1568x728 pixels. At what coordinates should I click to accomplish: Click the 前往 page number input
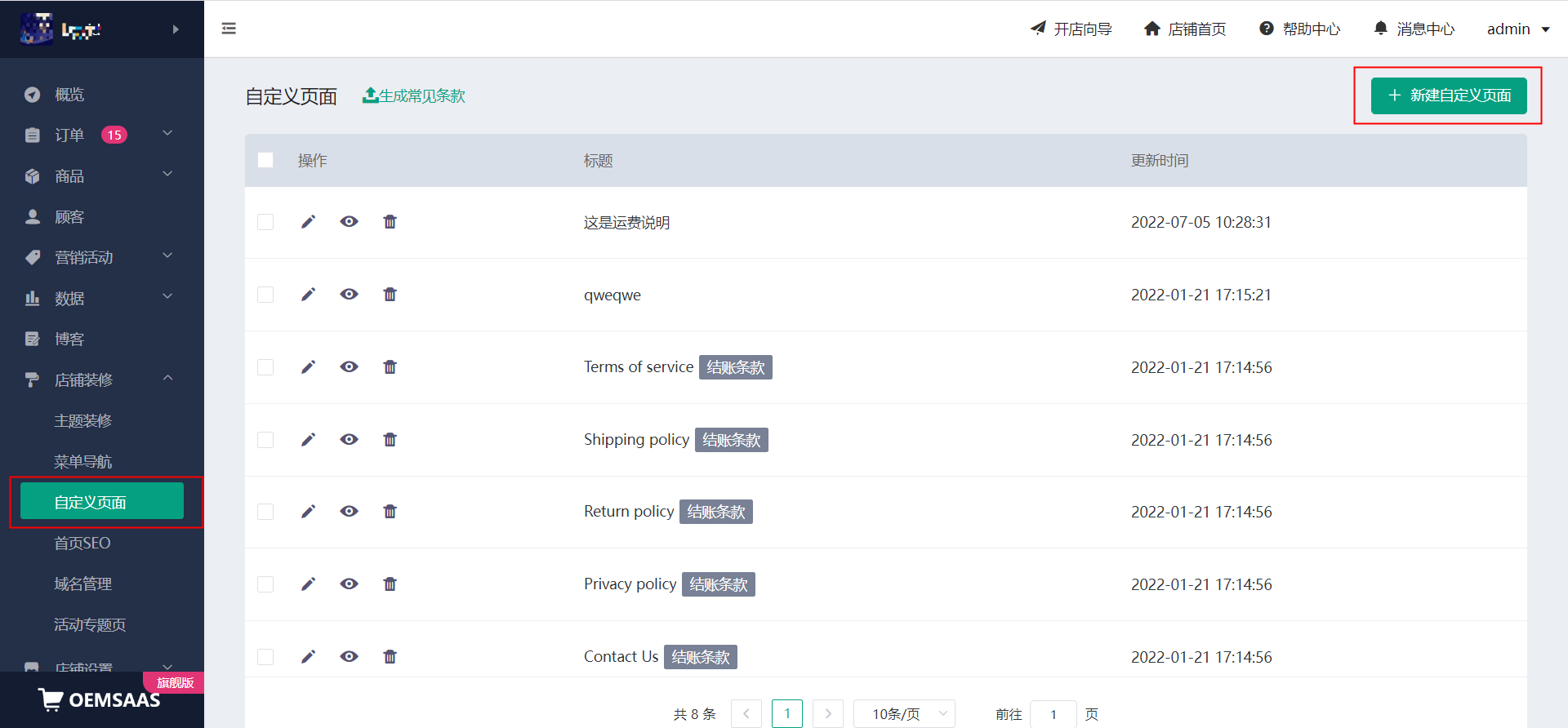point(1053,714)
